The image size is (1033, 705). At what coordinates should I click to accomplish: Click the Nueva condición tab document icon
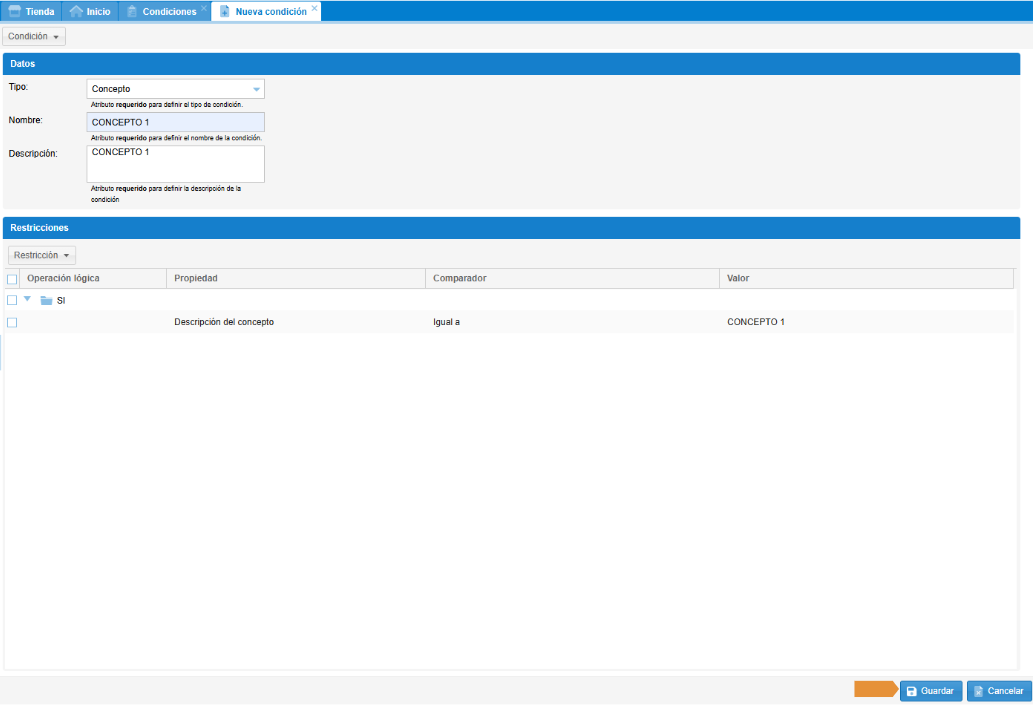(225, 11)
